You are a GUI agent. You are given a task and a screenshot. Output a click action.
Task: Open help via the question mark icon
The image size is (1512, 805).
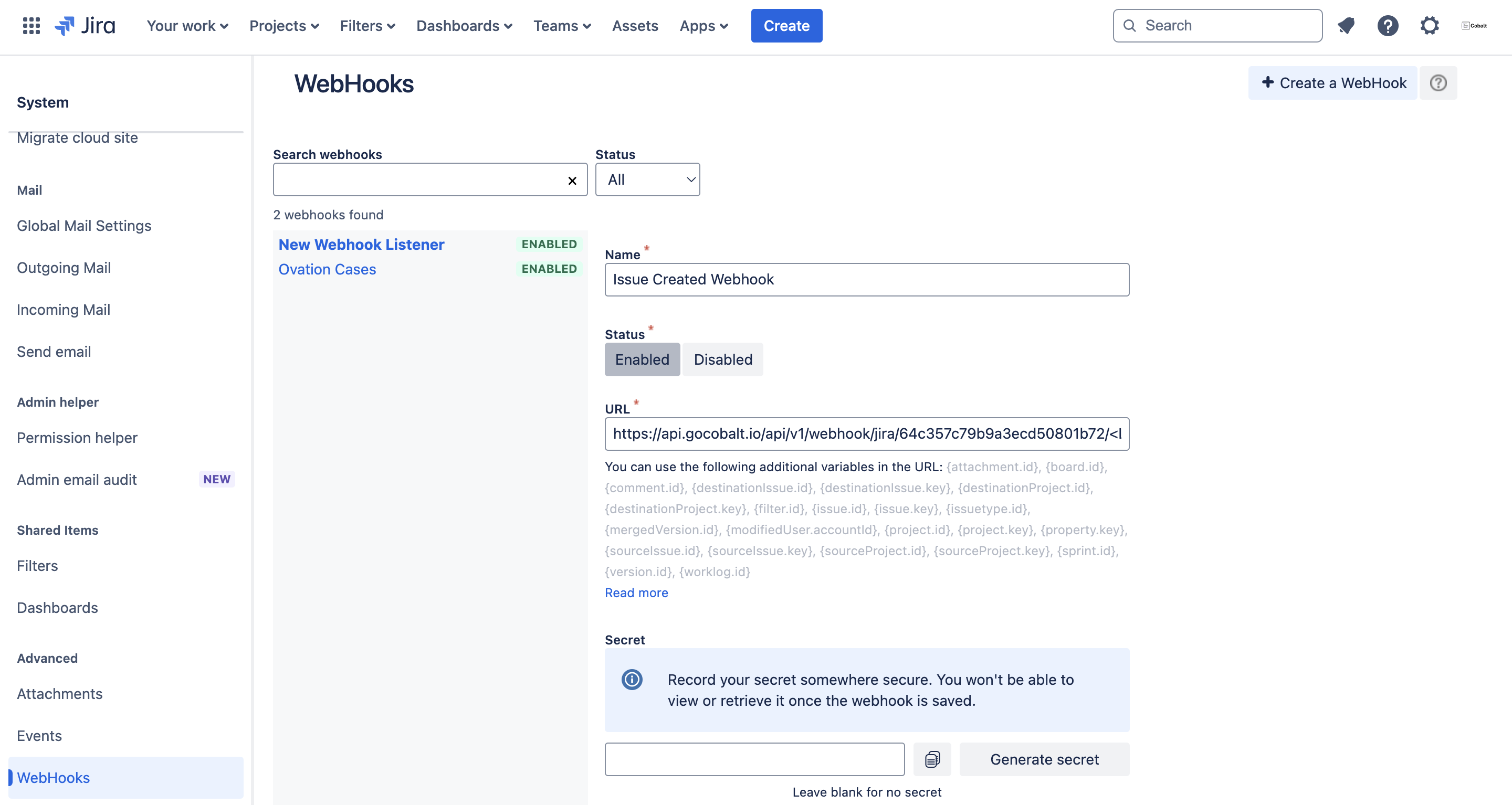(x=1388, y=25)
